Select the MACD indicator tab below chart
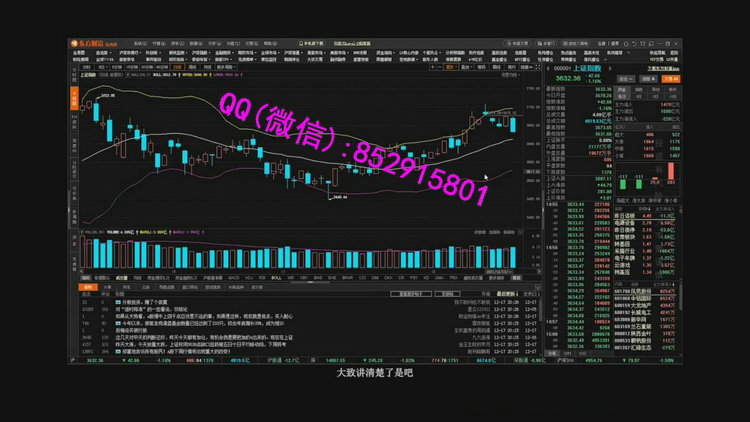Image resolution: width=750 pixels, height=422 pixels. (233, 277)
